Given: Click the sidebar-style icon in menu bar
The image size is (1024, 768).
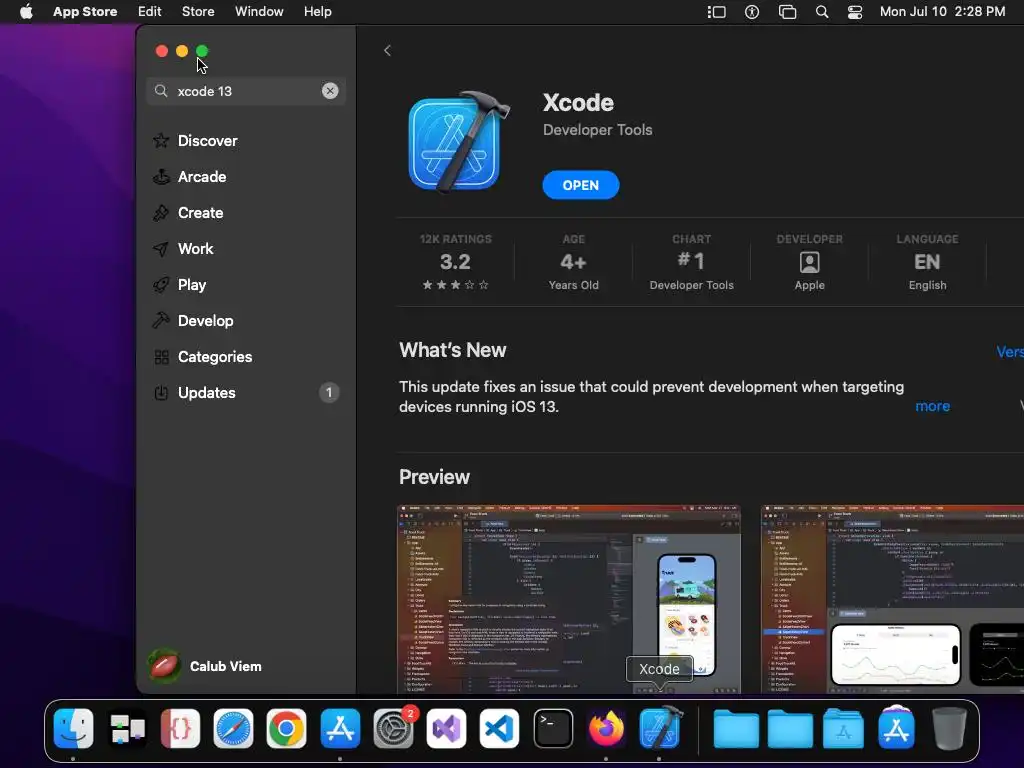Looking at the screenshot, I should [x=716, y=12].
